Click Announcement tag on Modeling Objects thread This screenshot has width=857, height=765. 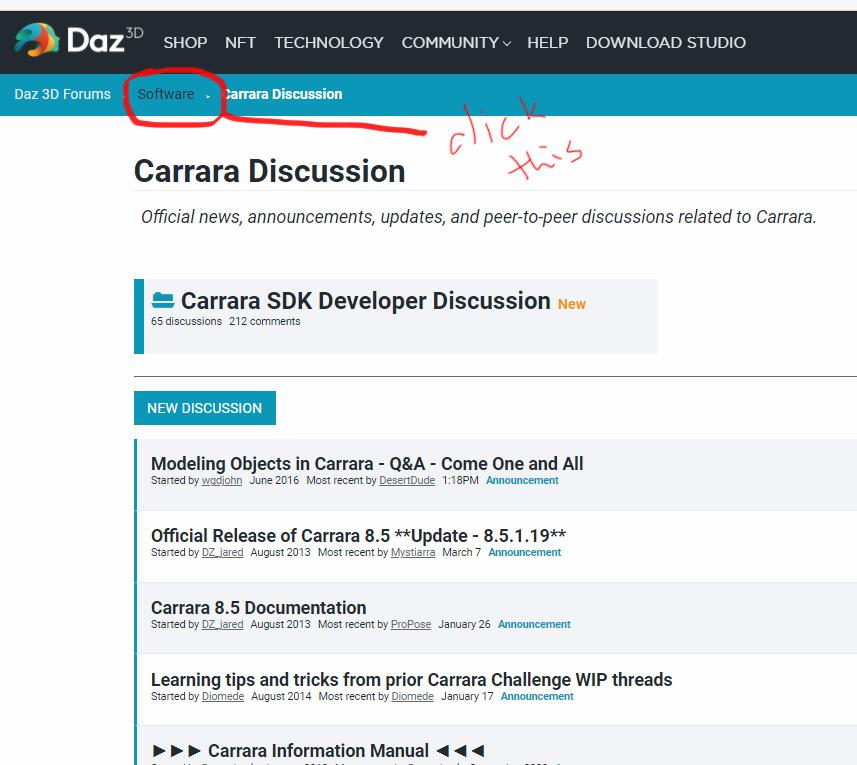[522, 480]
